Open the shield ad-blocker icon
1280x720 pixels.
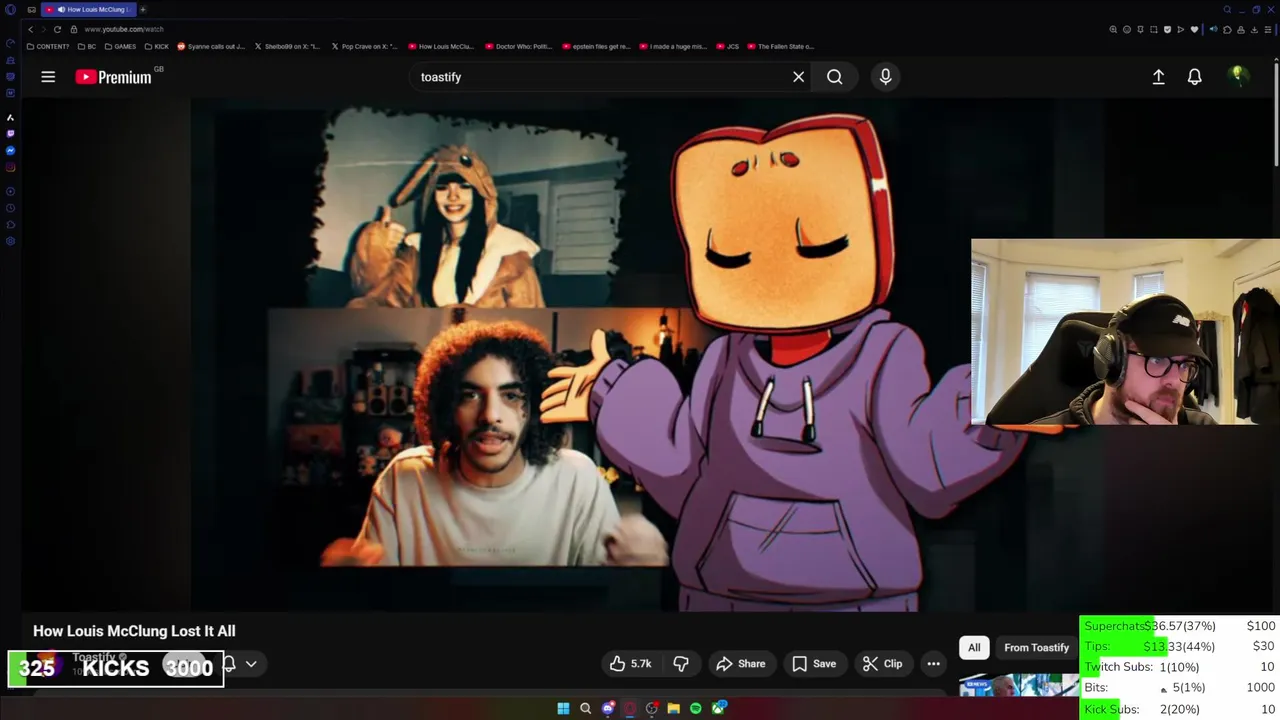1167,29
